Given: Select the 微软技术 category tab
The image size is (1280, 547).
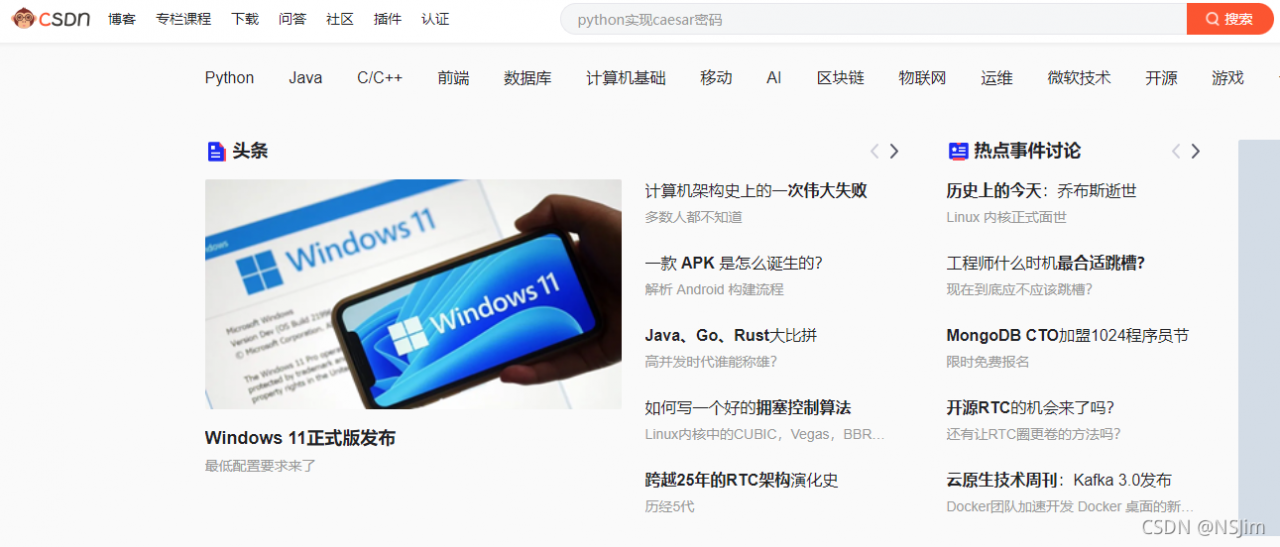Looking at the screenshot, I should click(1079, 78).
